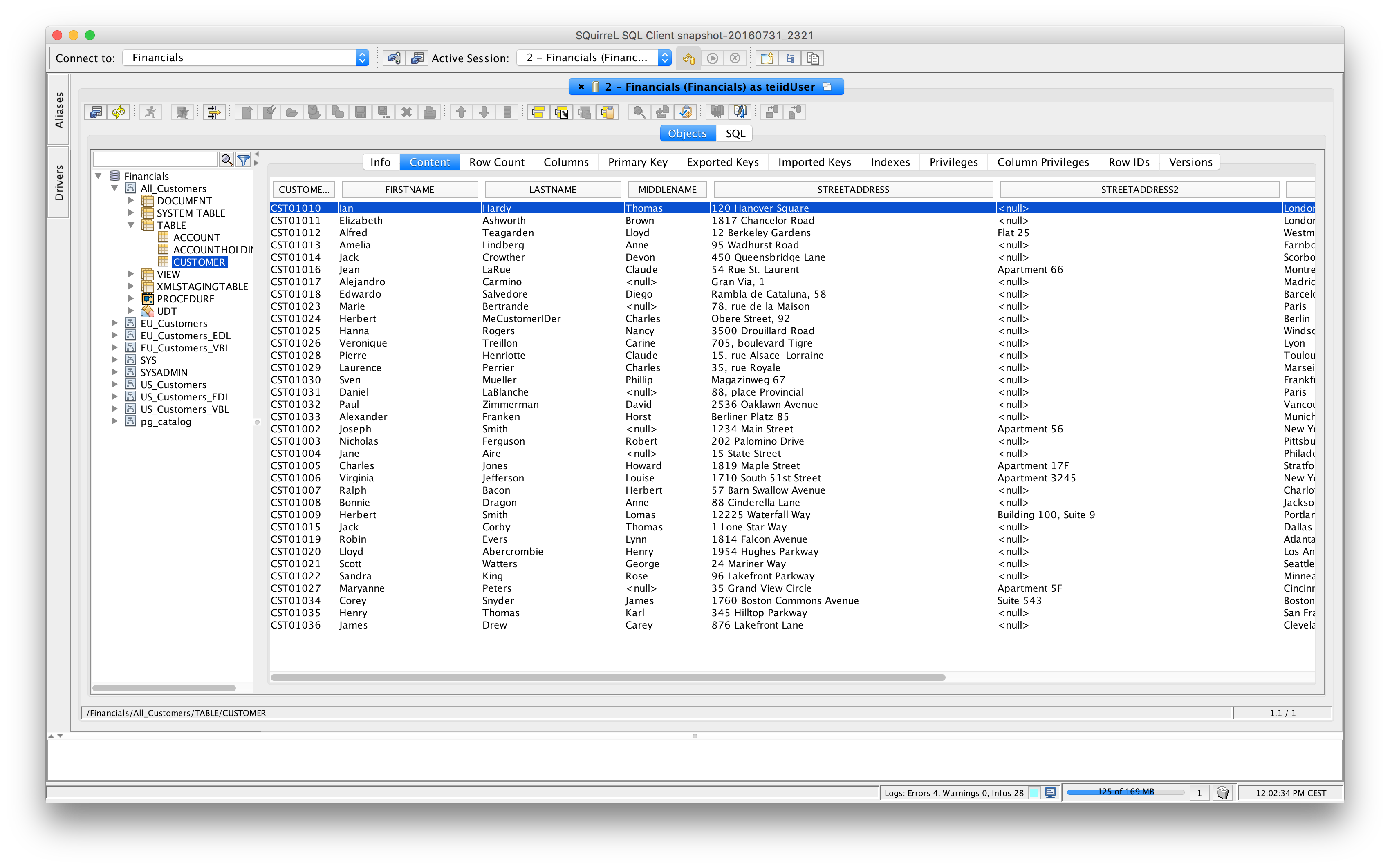Click the memory usage bar showing 125 of 169 MB
This screenshot has height=868, width=1390.
1125,792
